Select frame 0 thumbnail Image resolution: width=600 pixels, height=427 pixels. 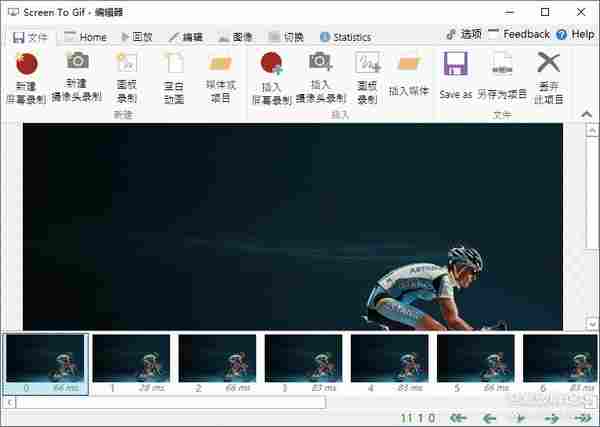click(x=45, y=364)
